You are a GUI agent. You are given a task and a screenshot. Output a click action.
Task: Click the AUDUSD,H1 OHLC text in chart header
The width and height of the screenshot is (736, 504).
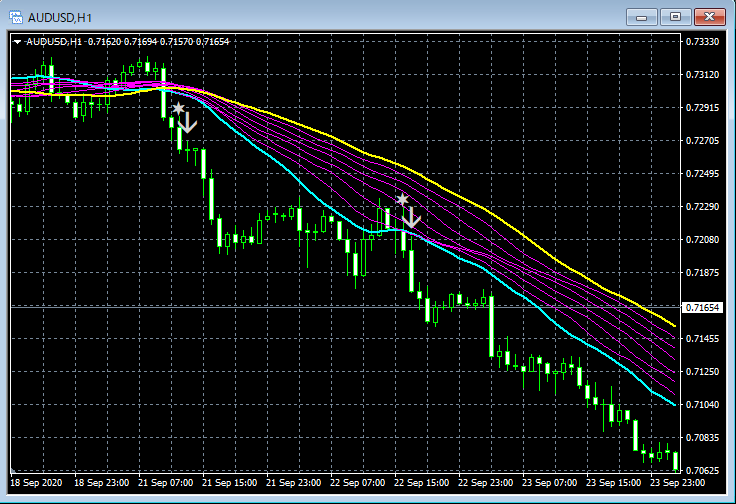pos(128,42)
